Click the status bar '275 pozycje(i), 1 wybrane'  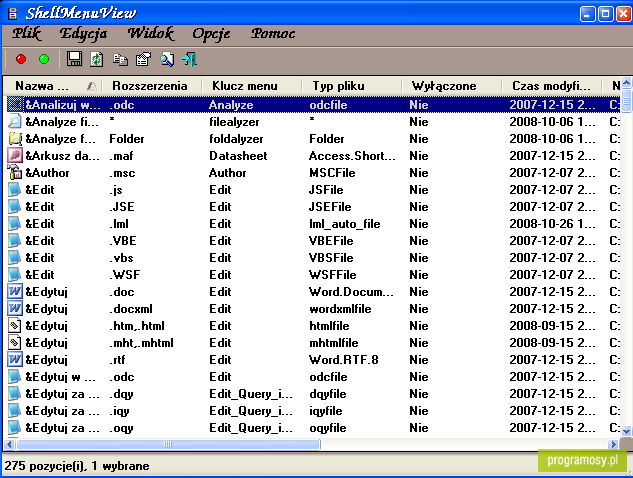click(x=77, y=466)
